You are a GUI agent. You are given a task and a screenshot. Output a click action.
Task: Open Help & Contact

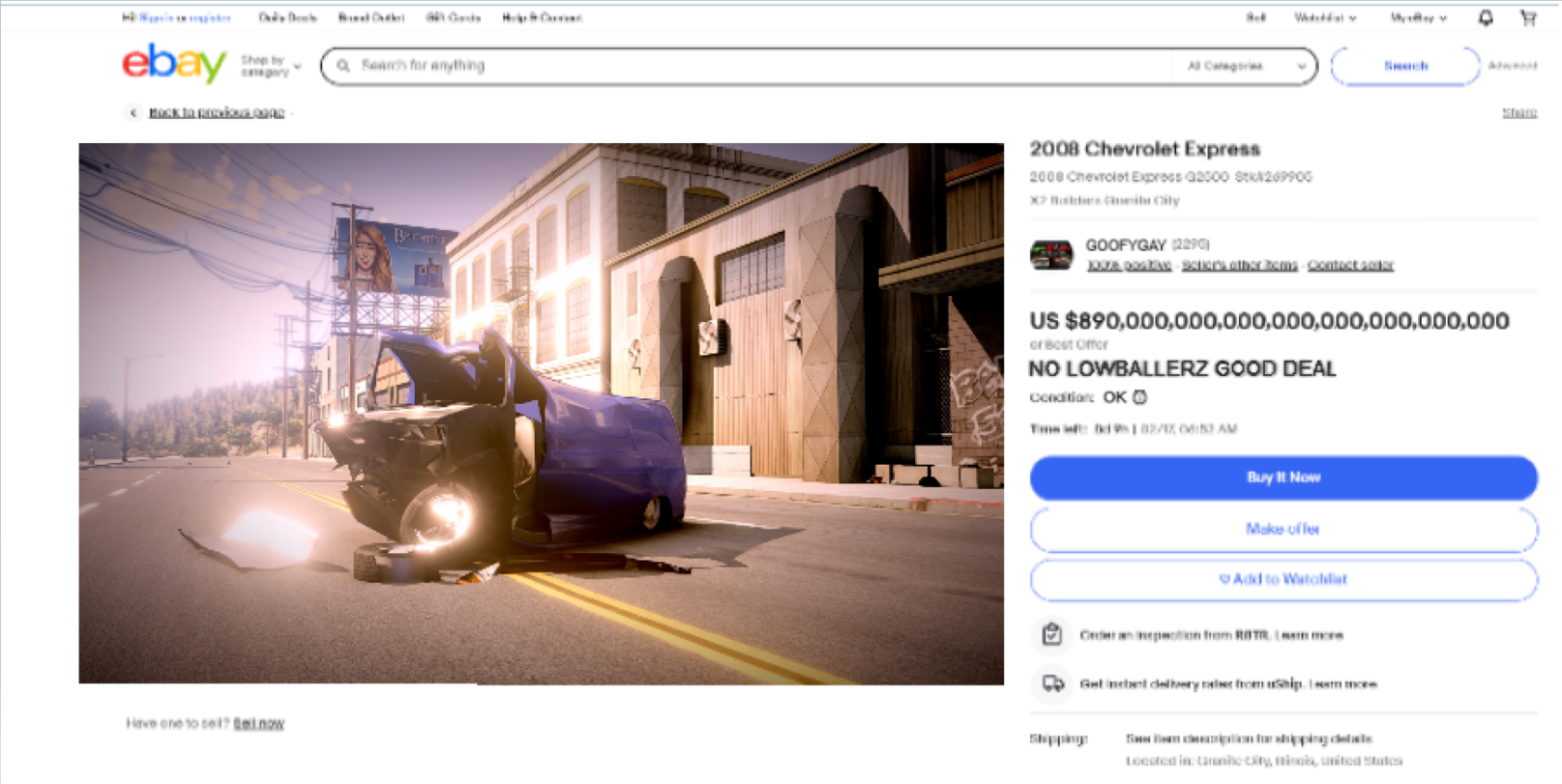pyautogui.click(x=542, y=17)
